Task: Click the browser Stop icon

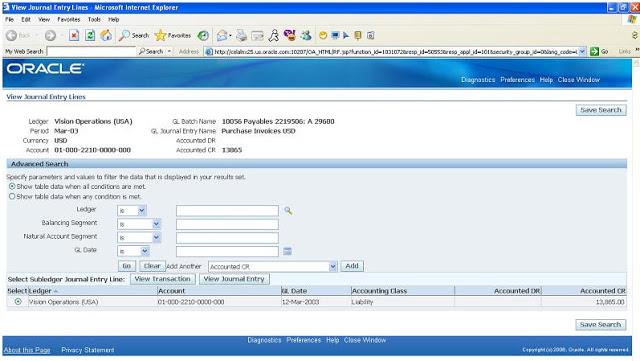Action: (x=74, y=36)
